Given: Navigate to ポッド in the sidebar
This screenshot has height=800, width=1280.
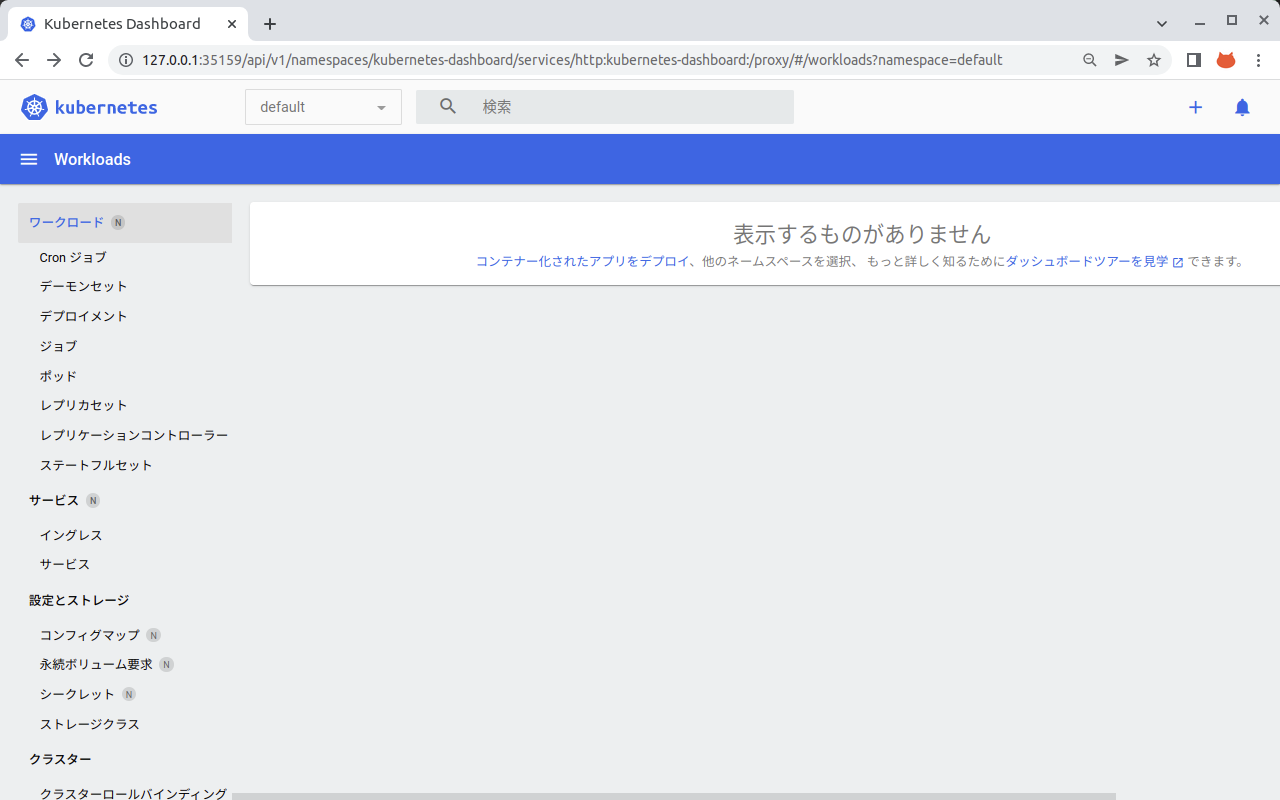Looking at the screenshot, I should click(x=57, y=376).
